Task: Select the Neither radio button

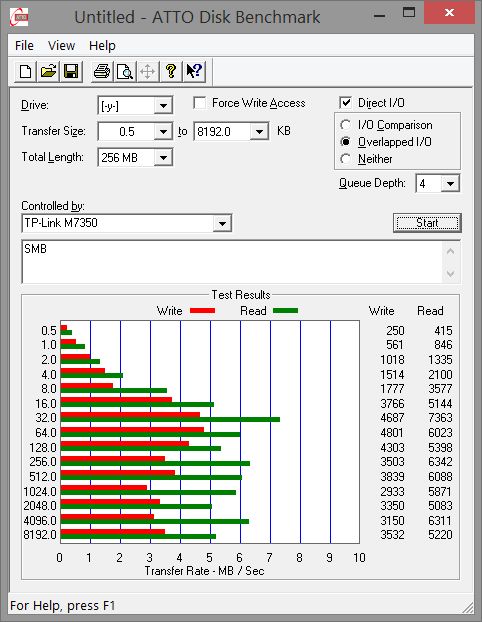Action: [346, 159]
